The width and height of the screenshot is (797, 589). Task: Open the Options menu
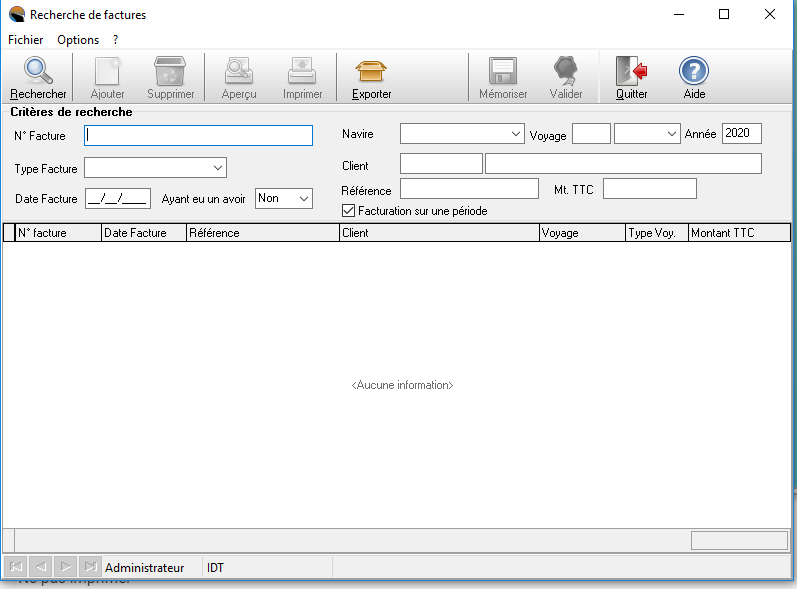[x=78, y=40]
